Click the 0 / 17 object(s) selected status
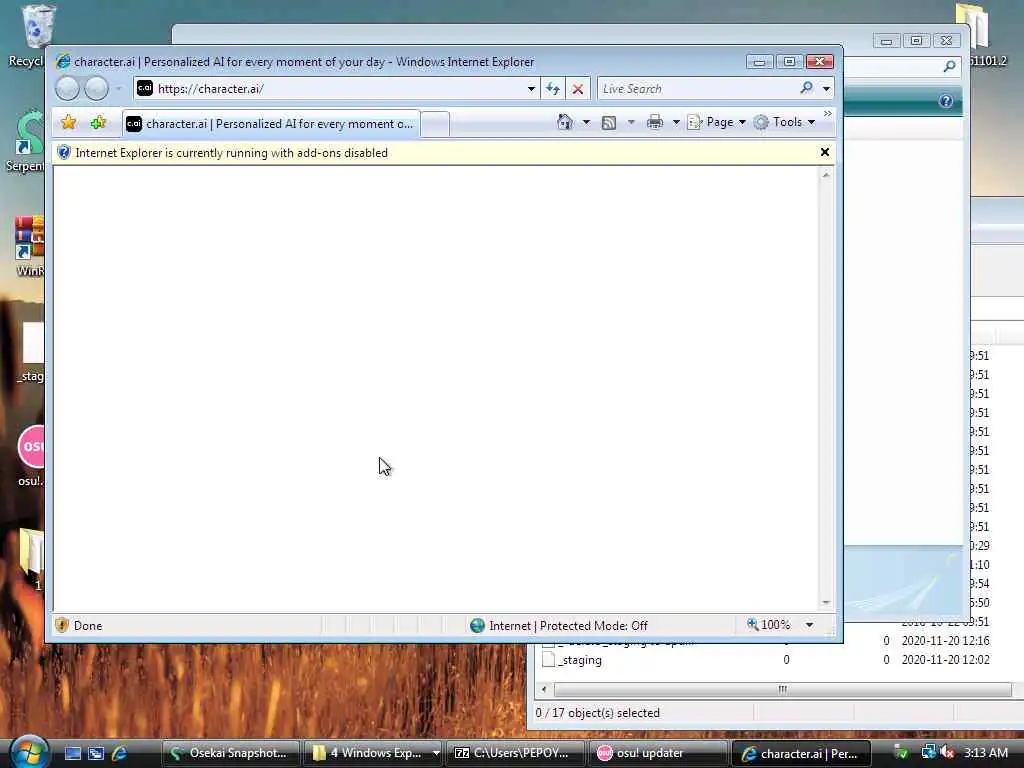 597,713
